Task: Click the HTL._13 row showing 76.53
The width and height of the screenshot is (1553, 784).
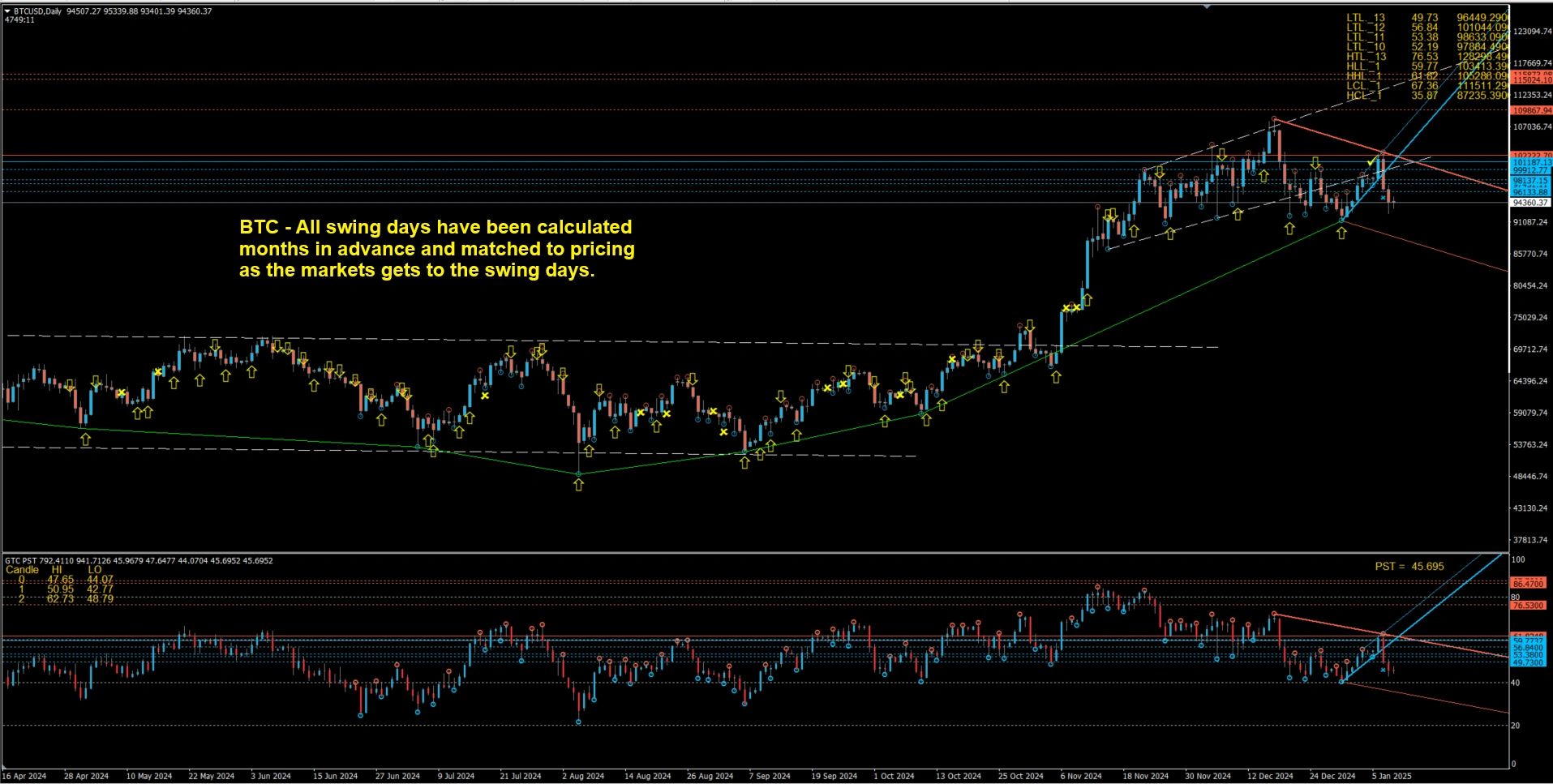Action: [x=1426, y=56]
